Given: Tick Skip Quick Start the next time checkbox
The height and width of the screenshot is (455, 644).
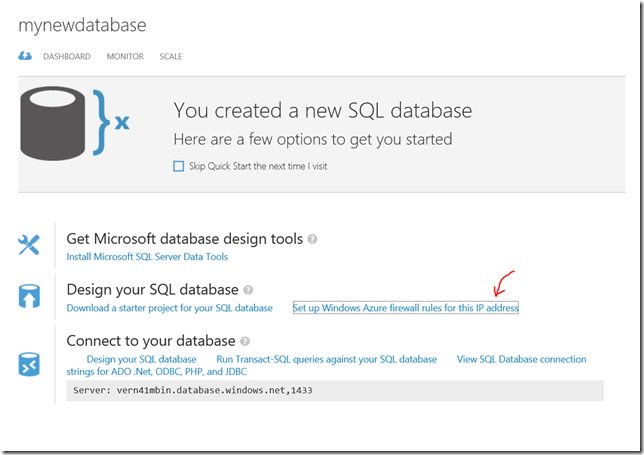Looking at the screenshot, I should (x=178, y=166).
